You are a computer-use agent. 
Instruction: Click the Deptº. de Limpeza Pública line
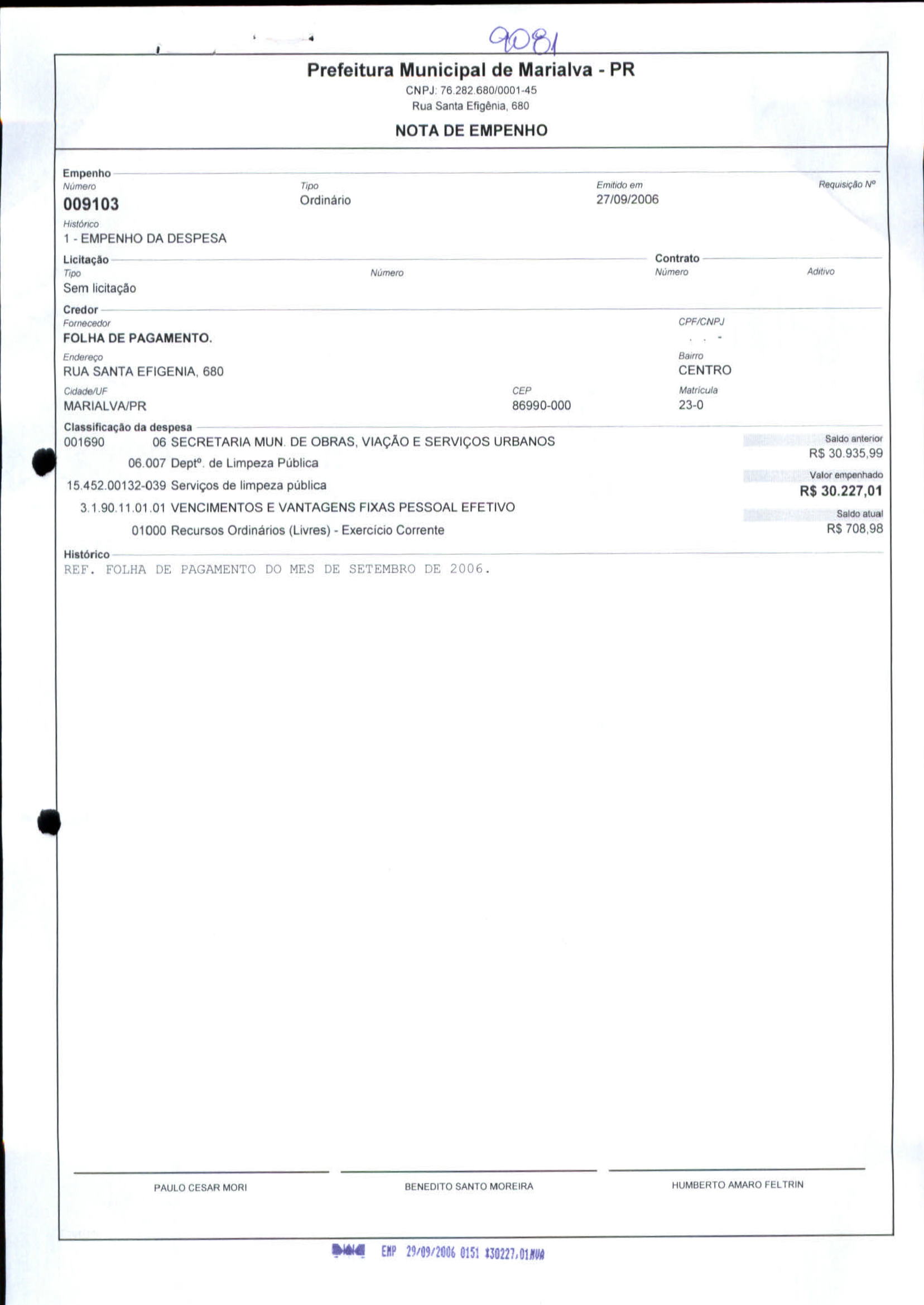click(x=223, y=463)
